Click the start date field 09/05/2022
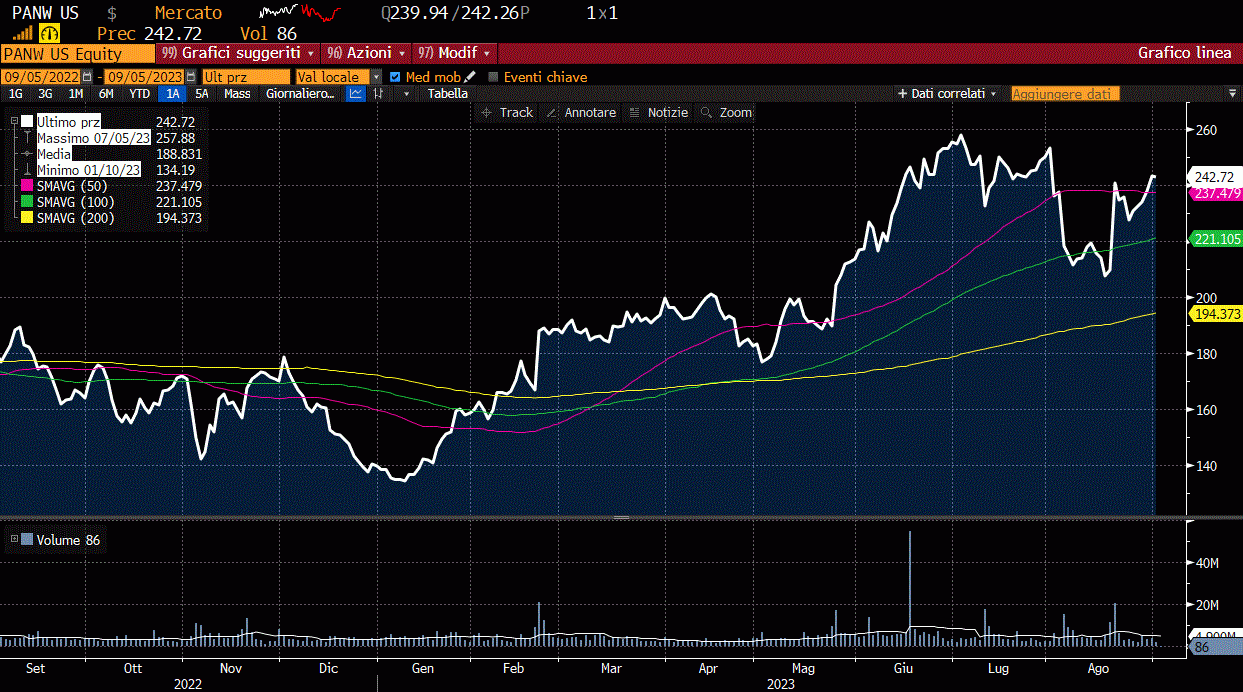This screenshot has width=1243, height=692. (41, 77)
